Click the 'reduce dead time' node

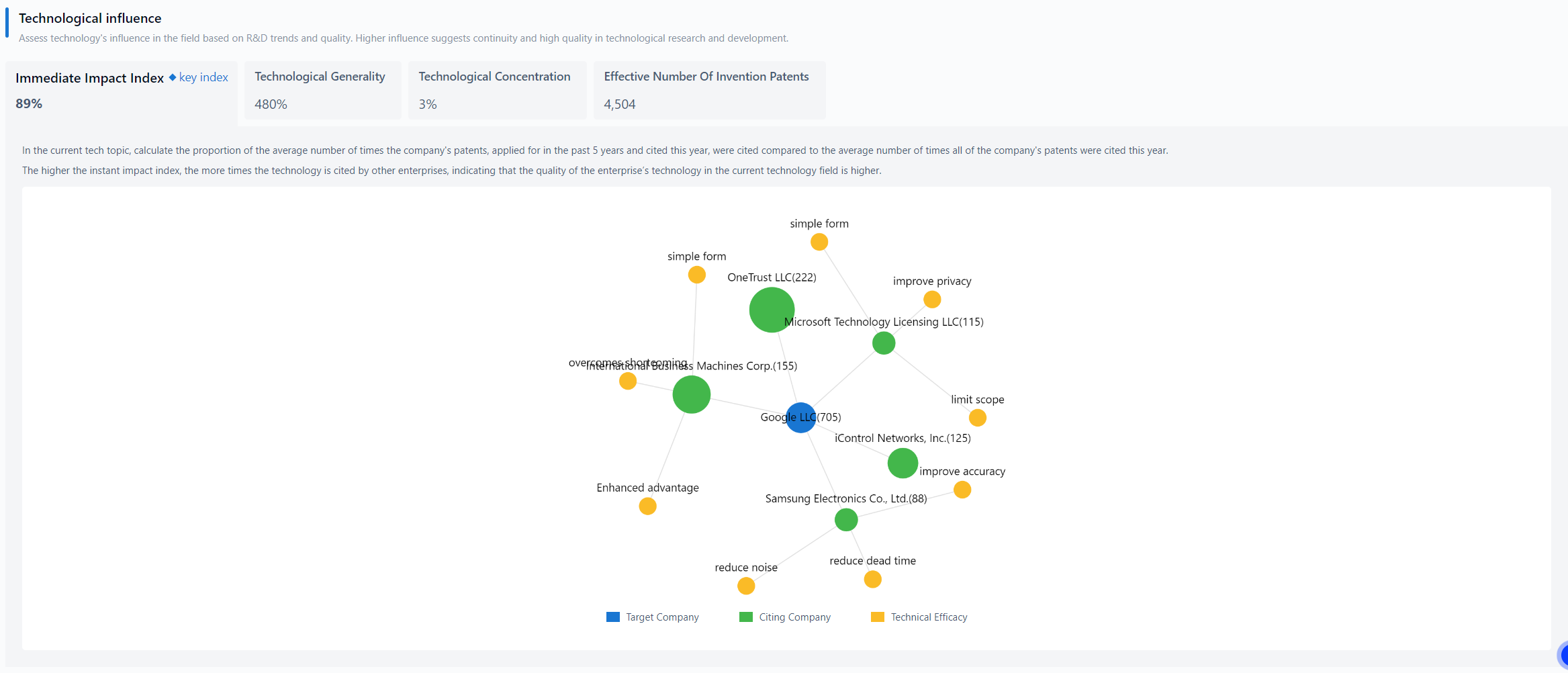click(x=872, y=578)
